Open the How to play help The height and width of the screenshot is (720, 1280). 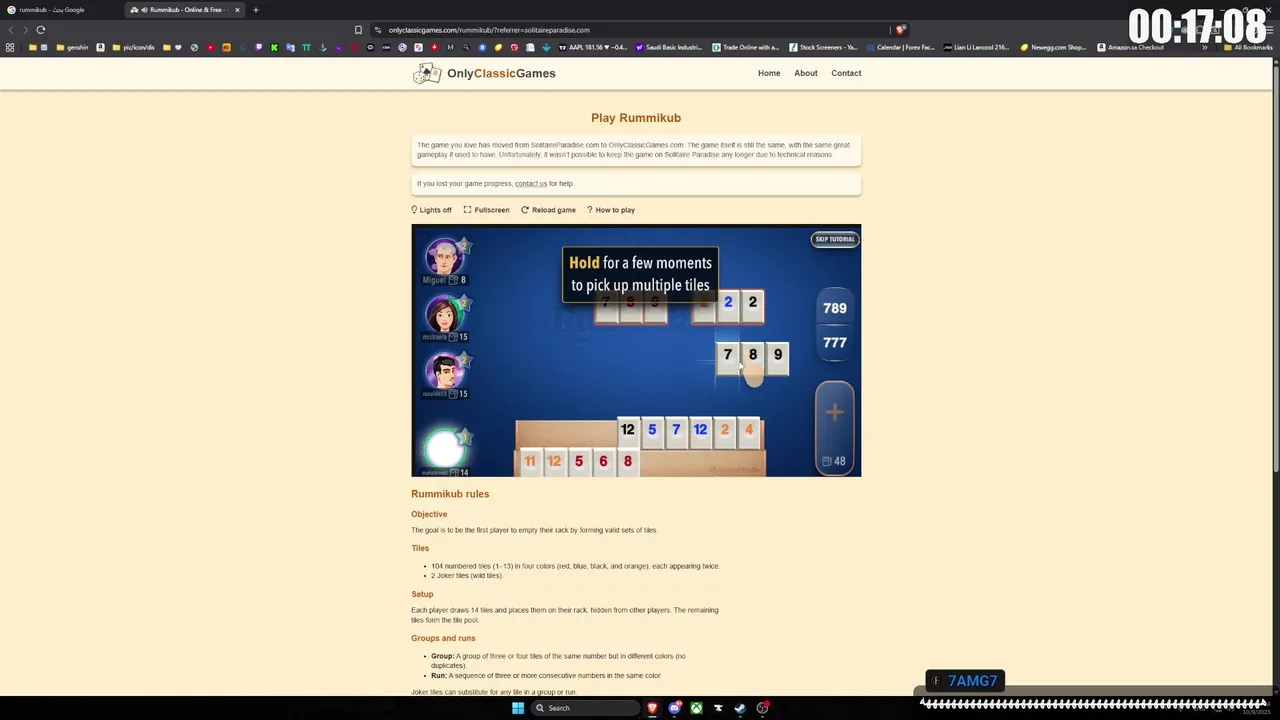611,210
